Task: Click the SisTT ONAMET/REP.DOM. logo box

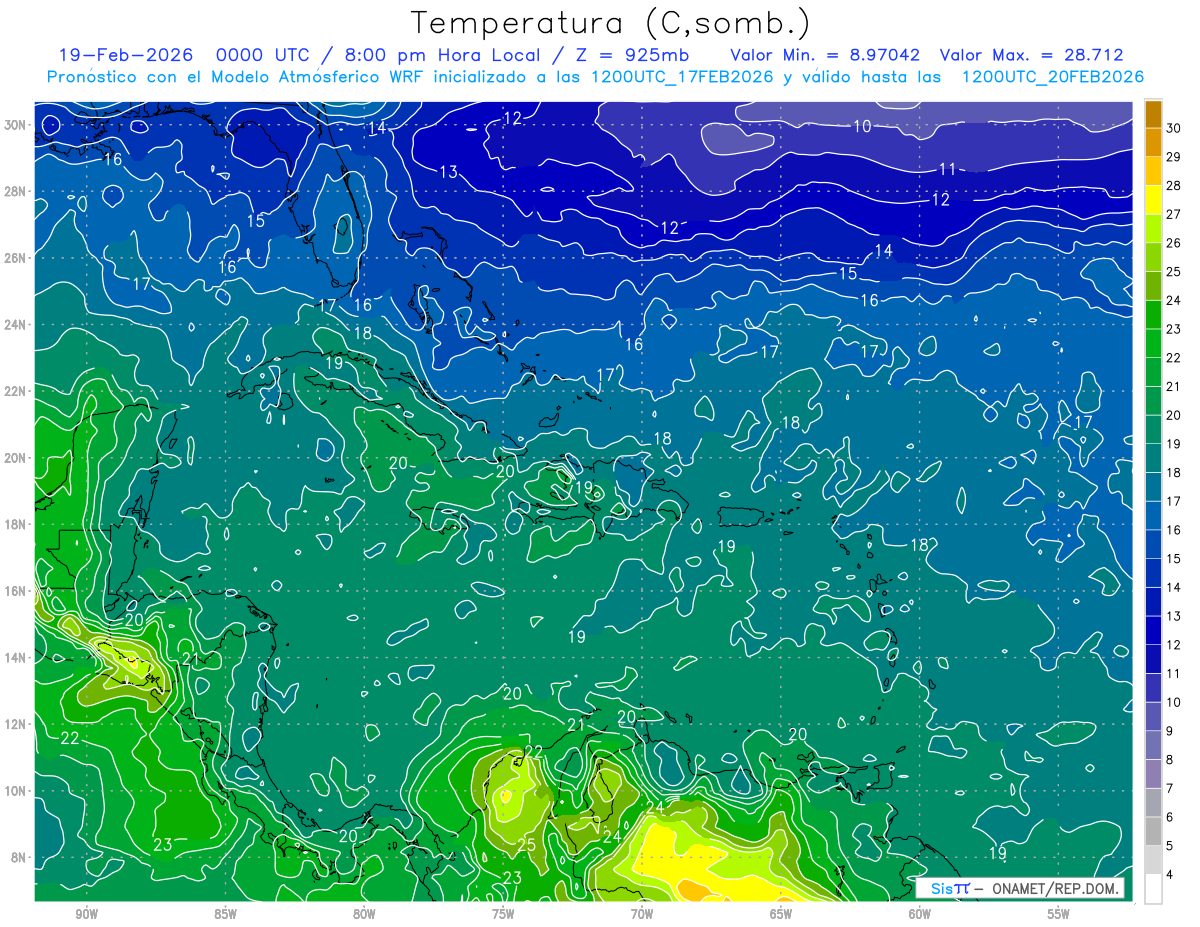Action: tap(1019, 888)
